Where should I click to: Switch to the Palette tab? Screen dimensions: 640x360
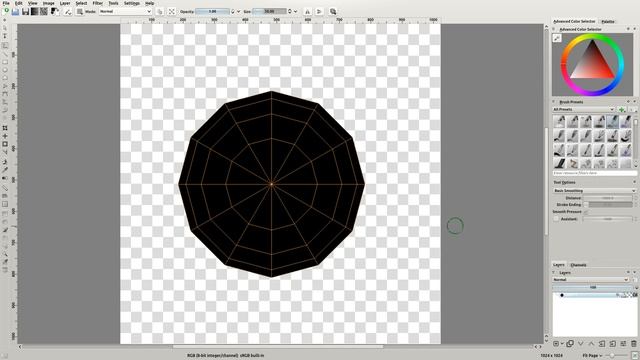pyautogui.click(x=608, y=21)
